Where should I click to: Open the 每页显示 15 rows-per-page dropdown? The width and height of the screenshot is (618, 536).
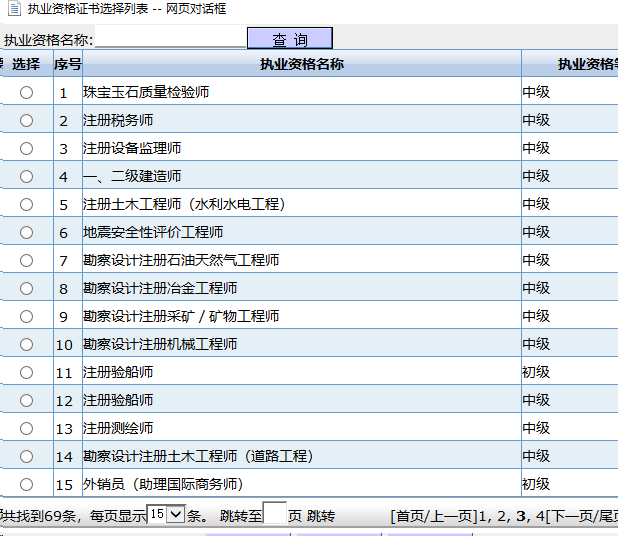click(x=166, y=514)
